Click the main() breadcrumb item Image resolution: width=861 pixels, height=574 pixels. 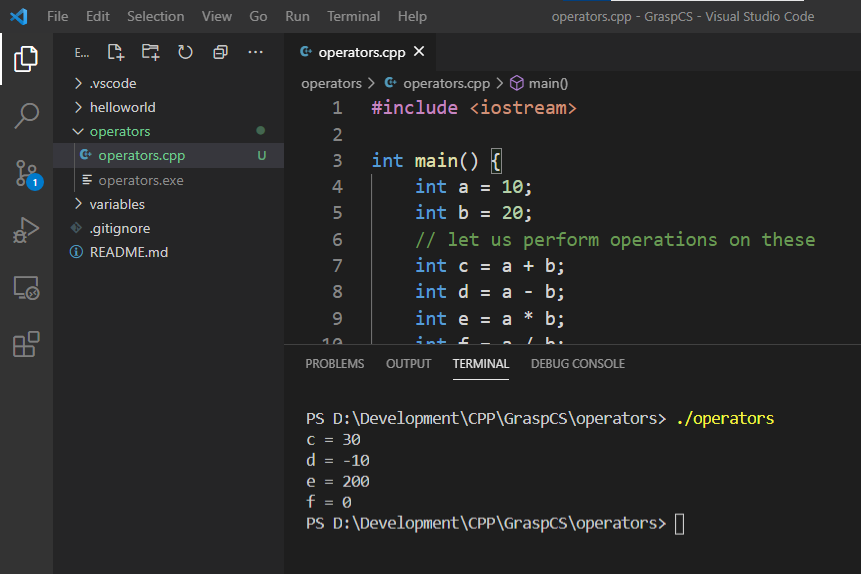pos(548,83)
